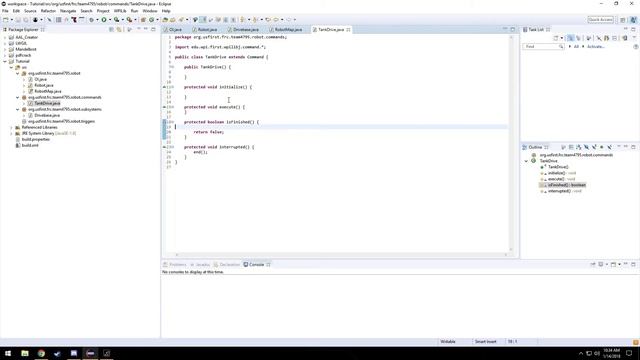640x360 pixels.
Task: Click the New Java Class toolbar icon
Action: 151,20
